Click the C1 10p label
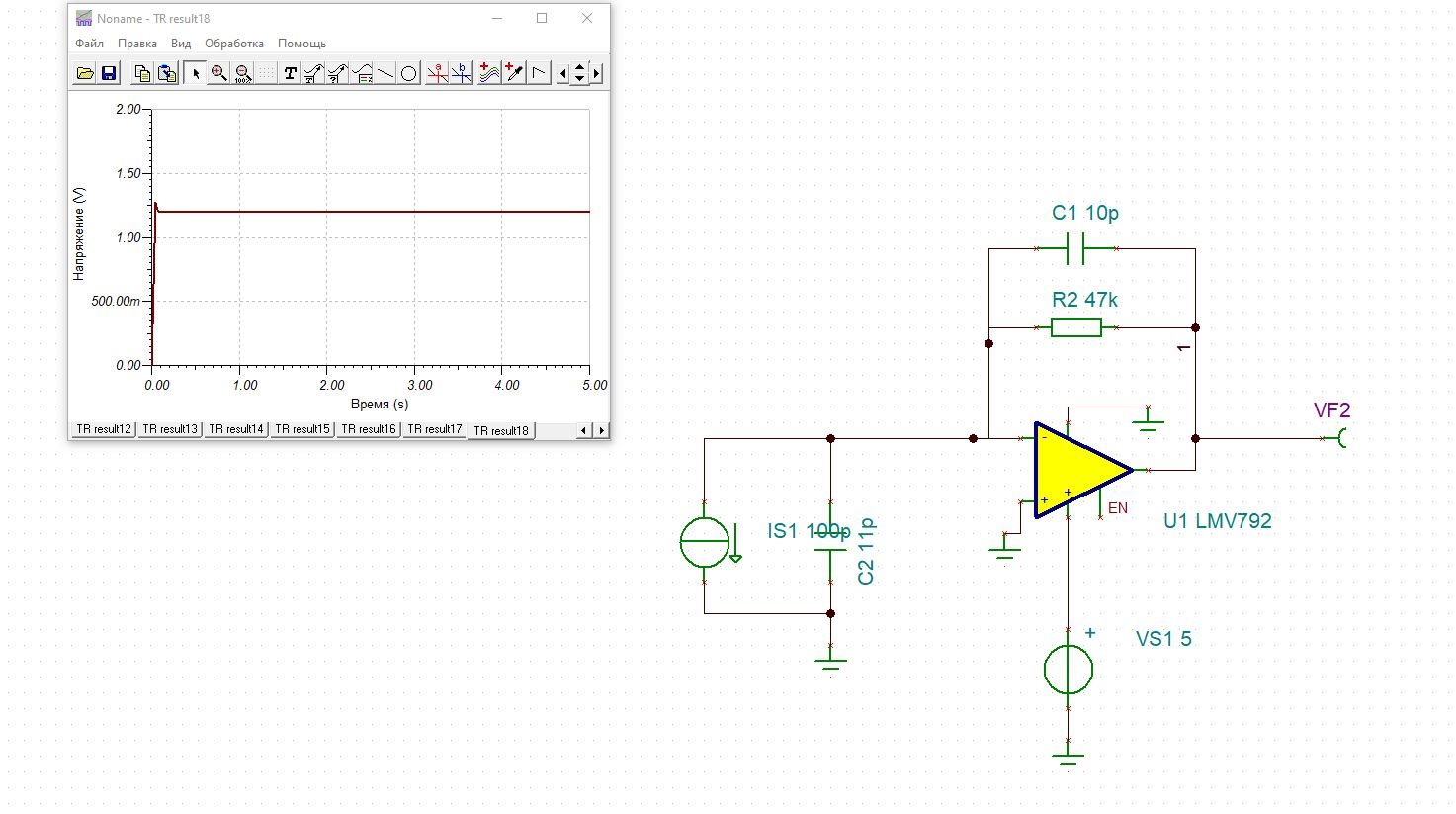 [x=1085, y=213]
